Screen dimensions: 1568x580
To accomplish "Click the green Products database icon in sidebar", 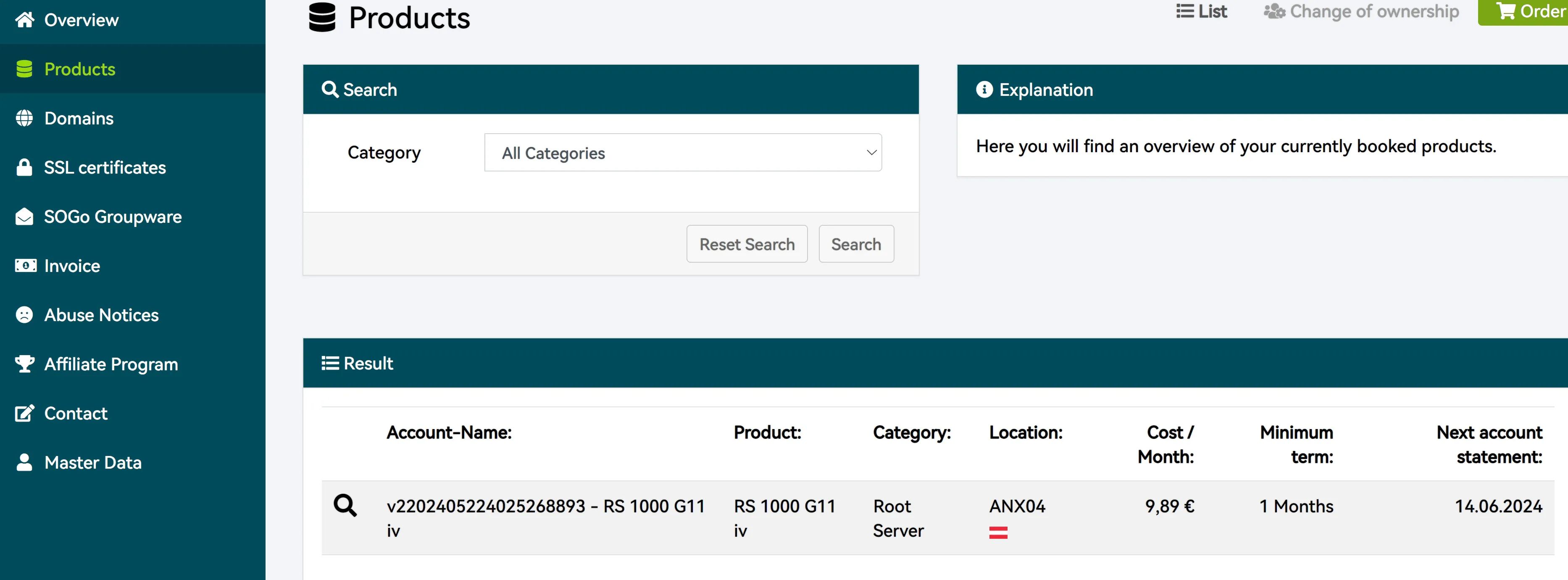I will [x=24, y=69].
